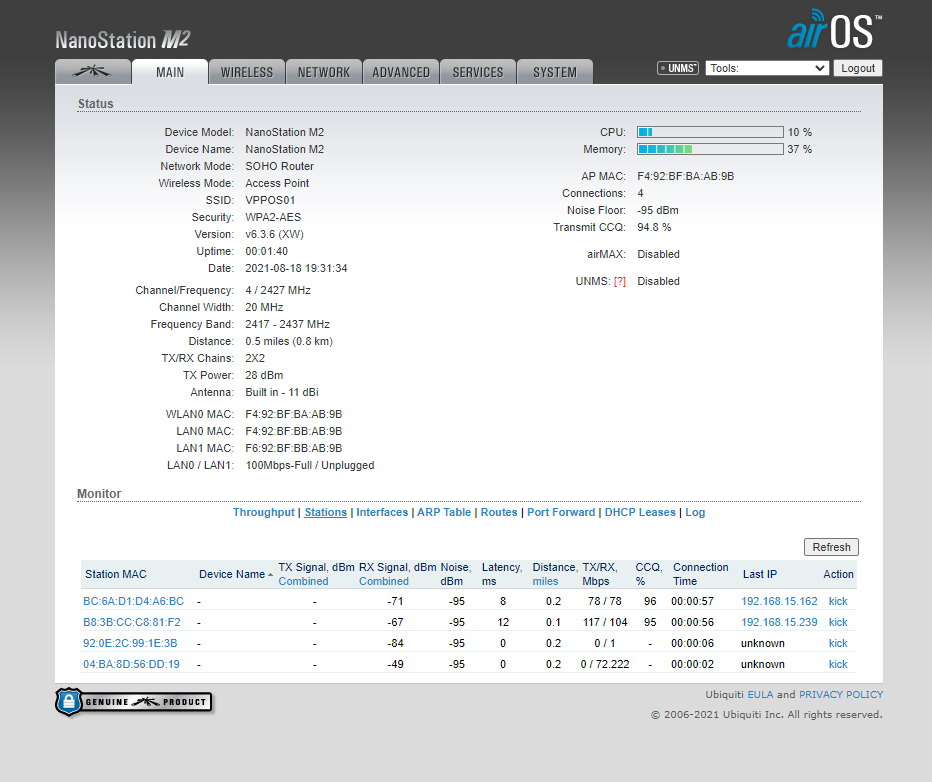The image size is (932, 782).
Task: Click the UNMS help question mark
Action: pos(620,281)
